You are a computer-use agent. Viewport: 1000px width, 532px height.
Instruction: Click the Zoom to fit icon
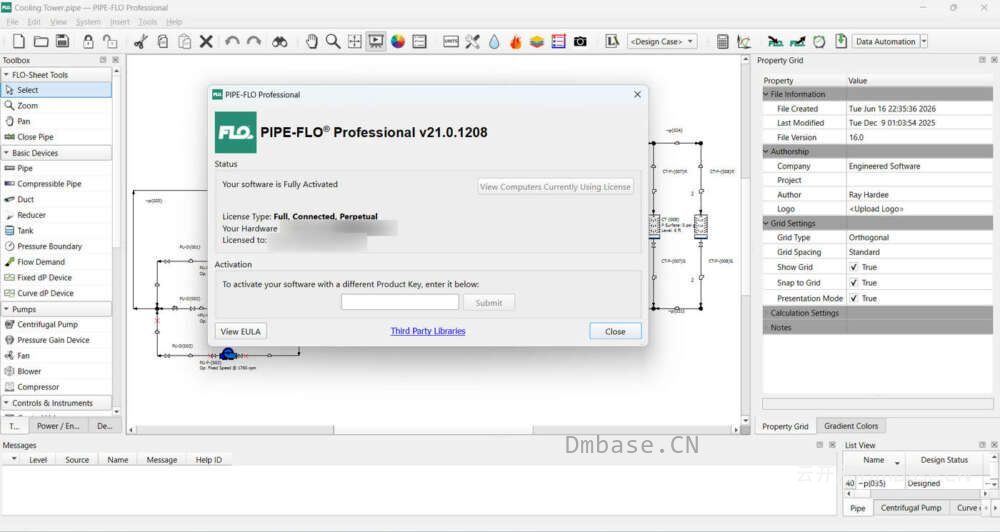click(x=355, y=41)
